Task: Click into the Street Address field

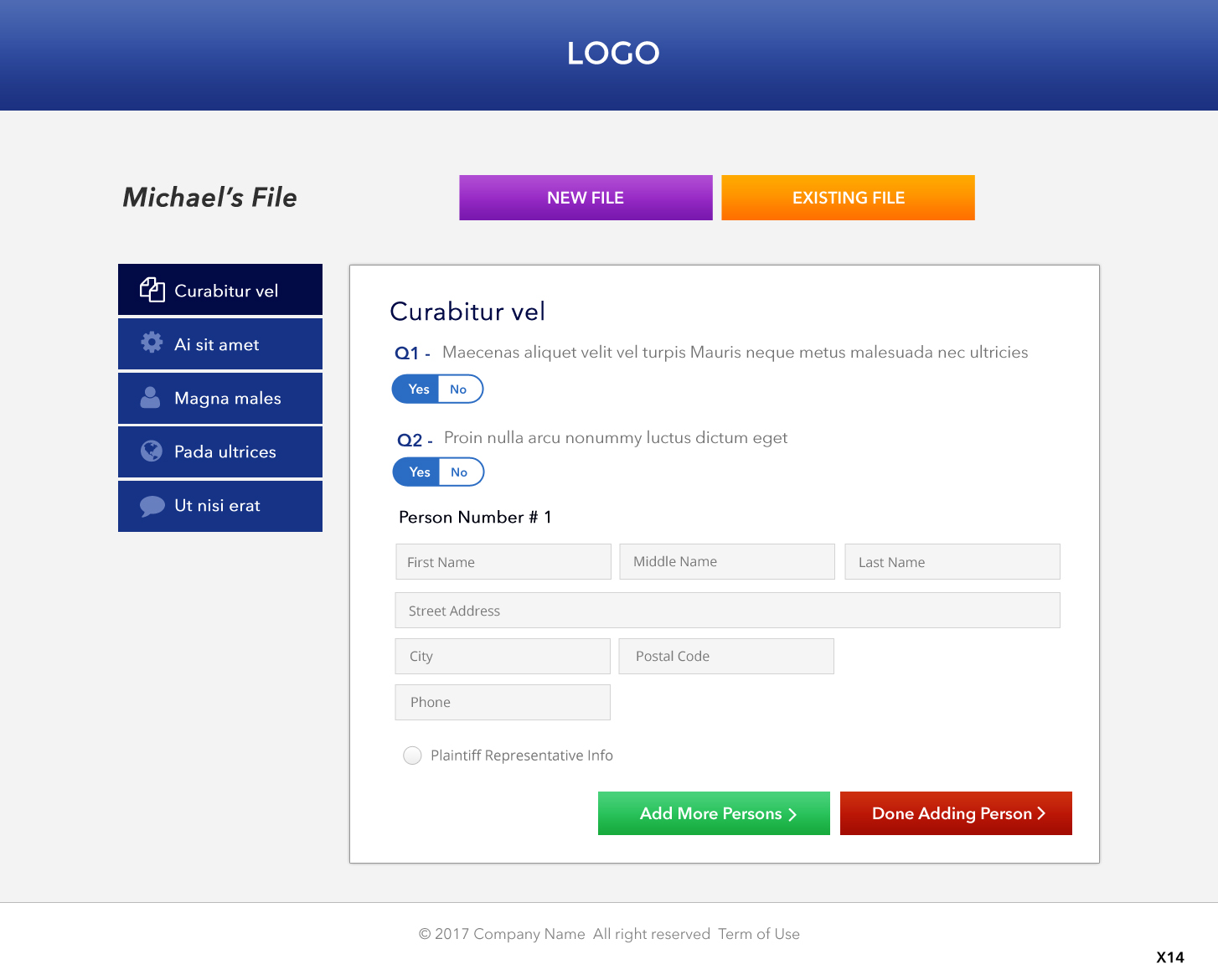Action: [x=727, y=611]
